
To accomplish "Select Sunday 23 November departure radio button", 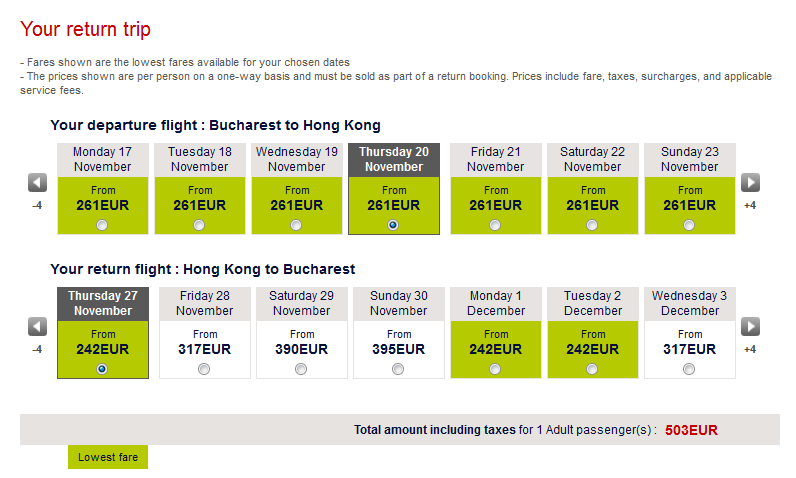I will (690, 225).
